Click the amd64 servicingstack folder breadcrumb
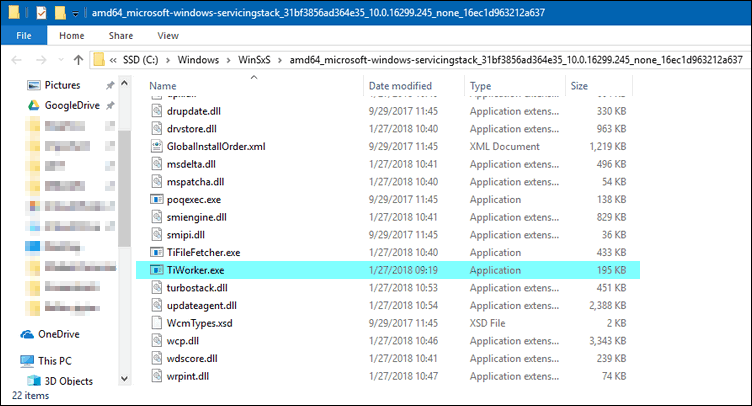 coord(516,60)
